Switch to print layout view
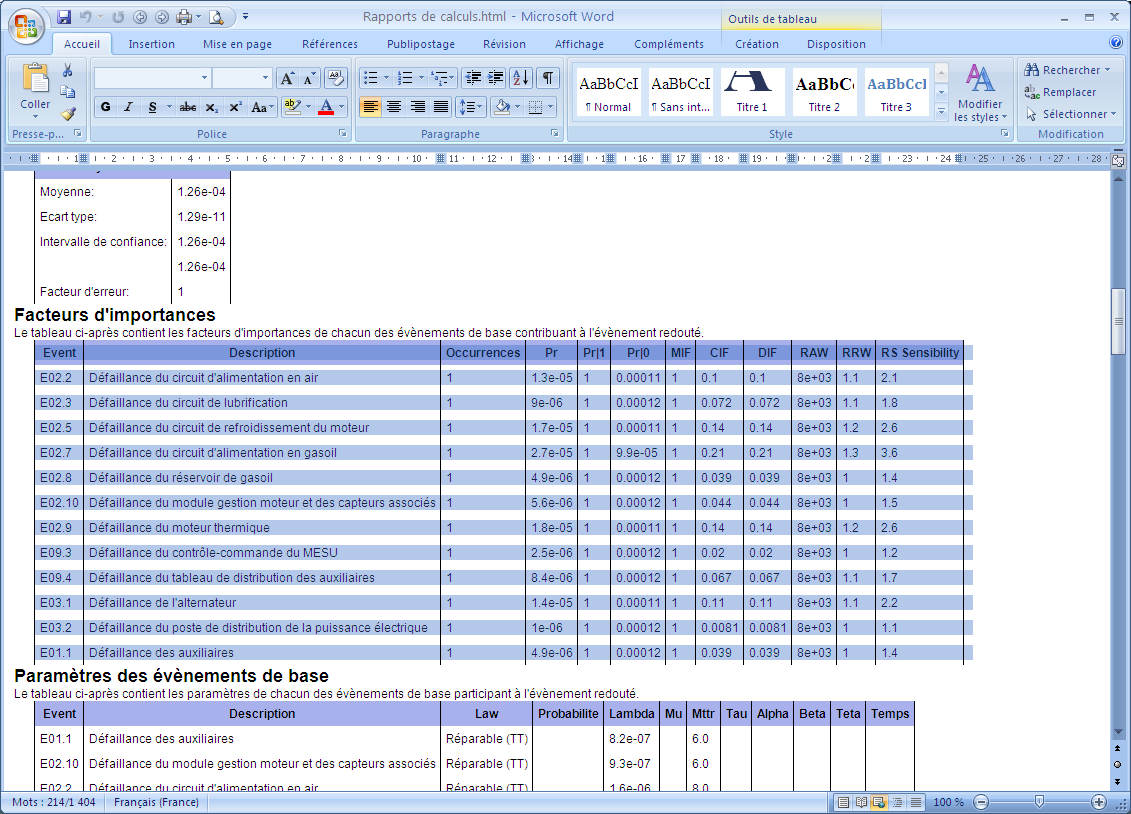Screen dimensions: 1131x814 point(842,802)
